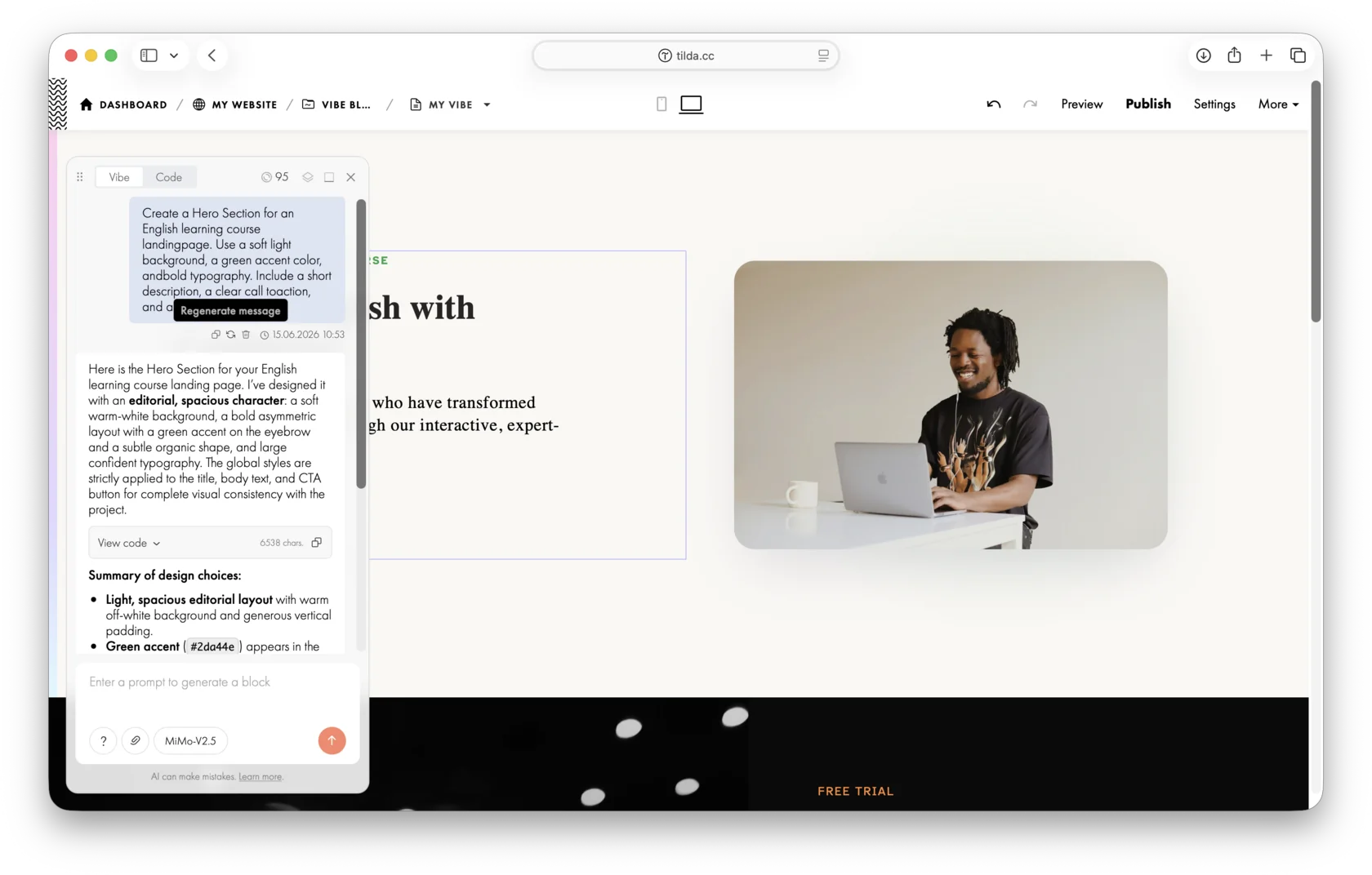This screenshot has width=1372, height=875.
Task: Open Vibe BL... folder breadcrumb
Action: point(336,104)
